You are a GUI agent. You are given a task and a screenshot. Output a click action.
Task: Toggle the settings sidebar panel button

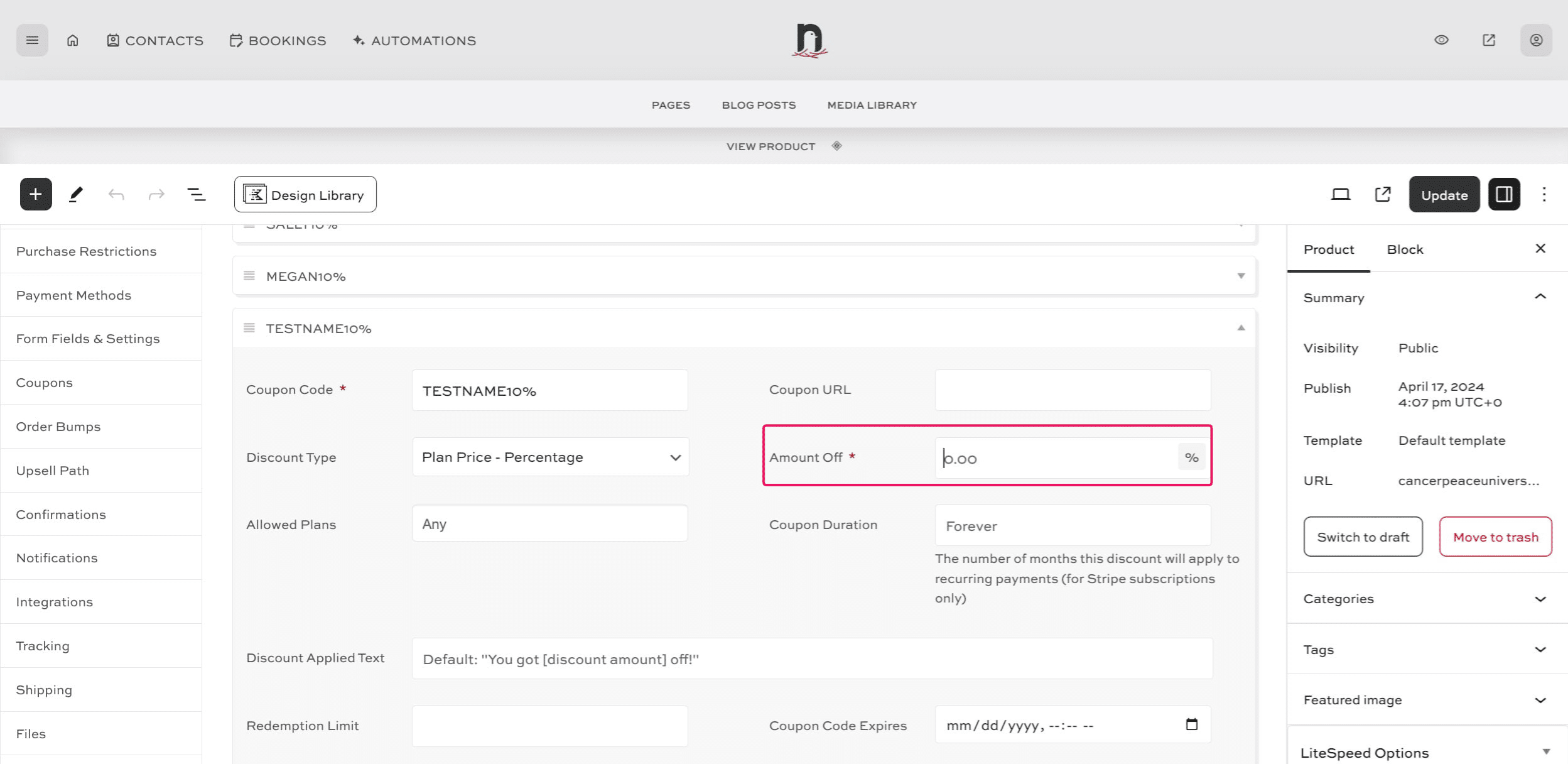(1504, 194)
